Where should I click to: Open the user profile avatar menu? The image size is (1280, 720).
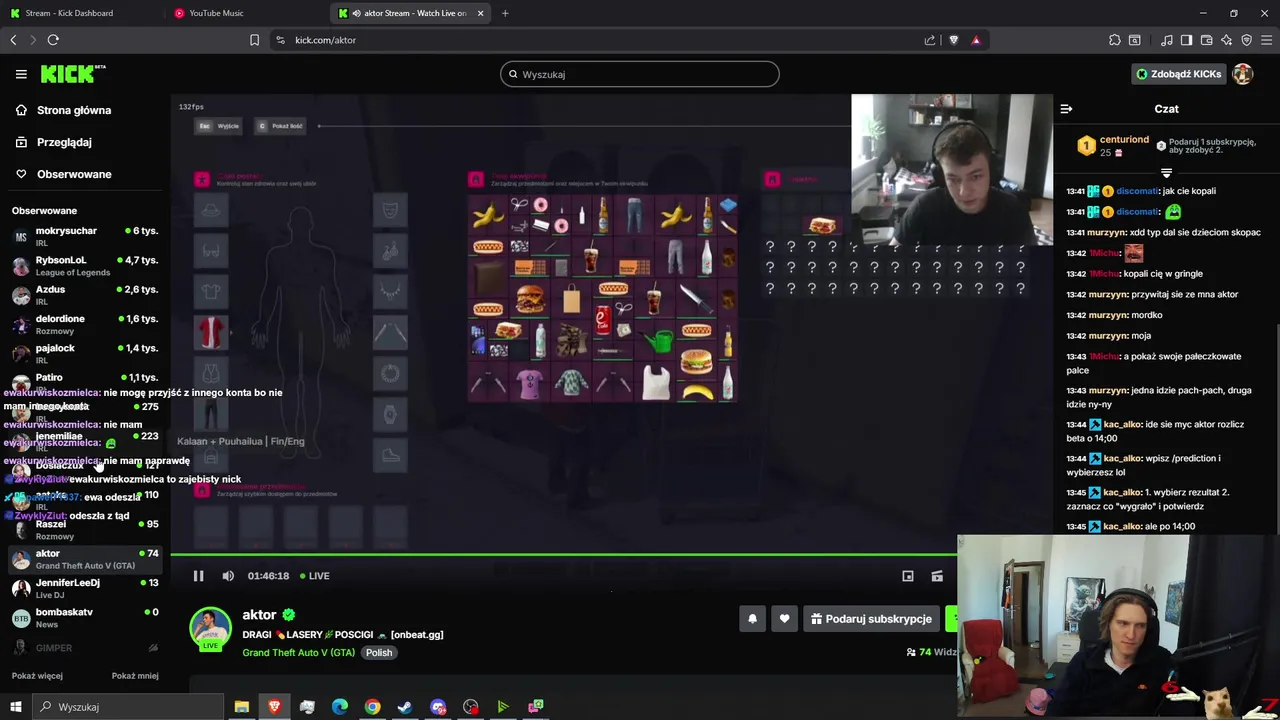coord(1243,74)
